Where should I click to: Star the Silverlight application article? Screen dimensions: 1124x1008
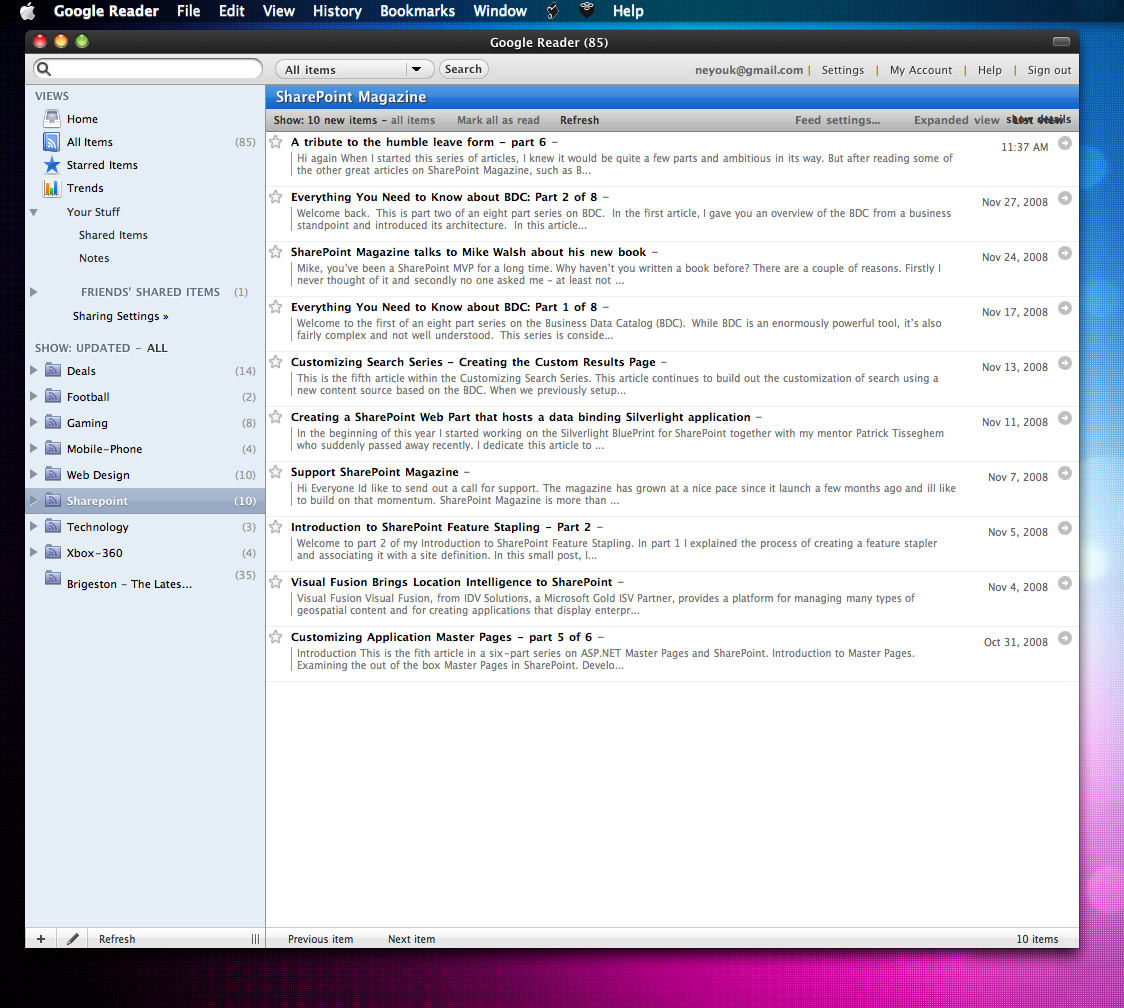[x=275, y=417]
